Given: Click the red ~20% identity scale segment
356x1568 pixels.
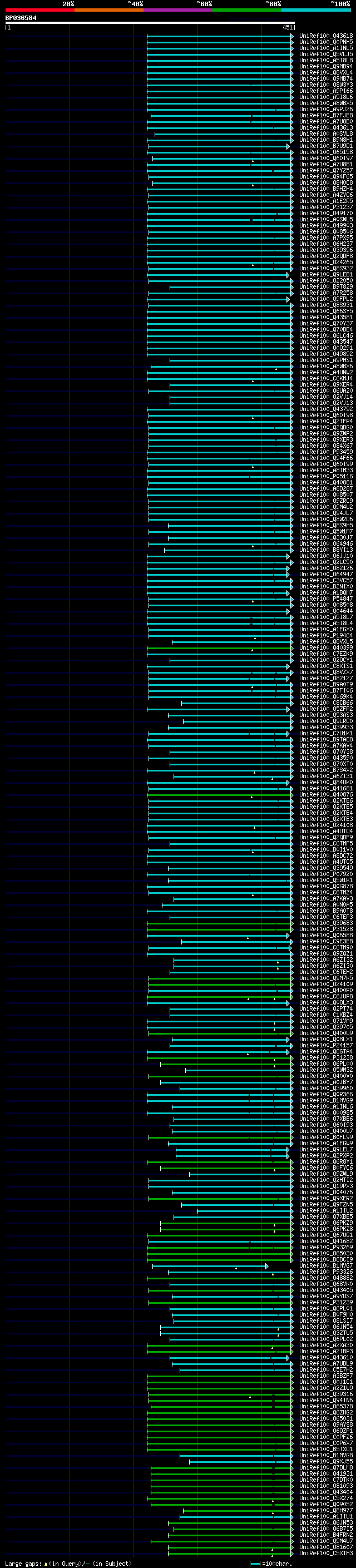Looking at the screenshot, I should 39,11.
